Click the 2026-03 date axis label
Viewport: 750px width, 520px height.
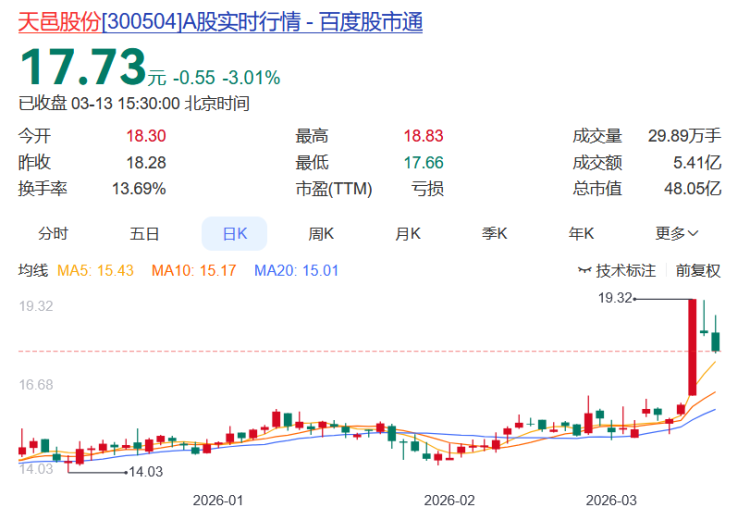pos(611,500)
